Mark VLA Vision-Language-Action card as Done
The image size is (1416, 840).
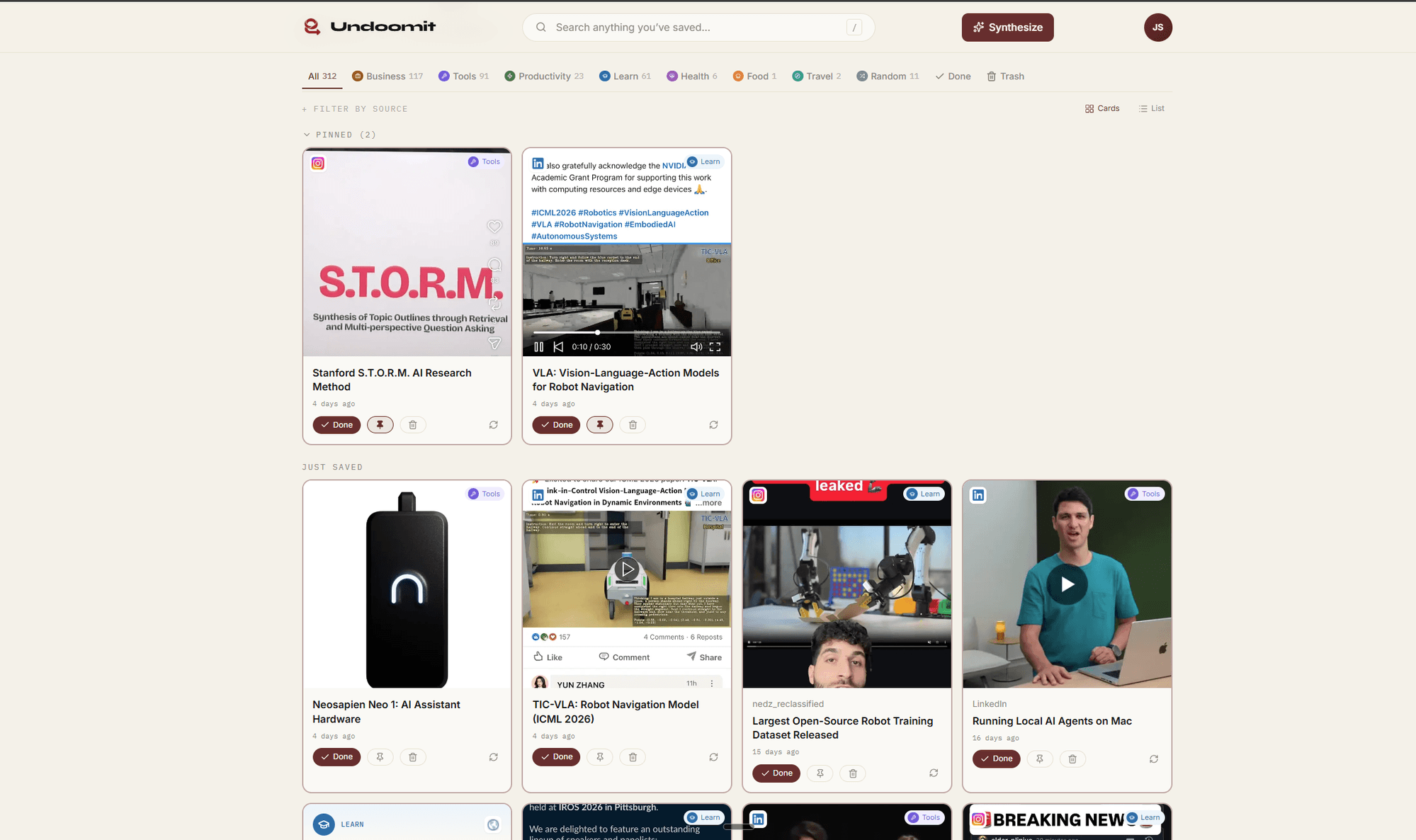pyautogui.click(x=556, y=425)
